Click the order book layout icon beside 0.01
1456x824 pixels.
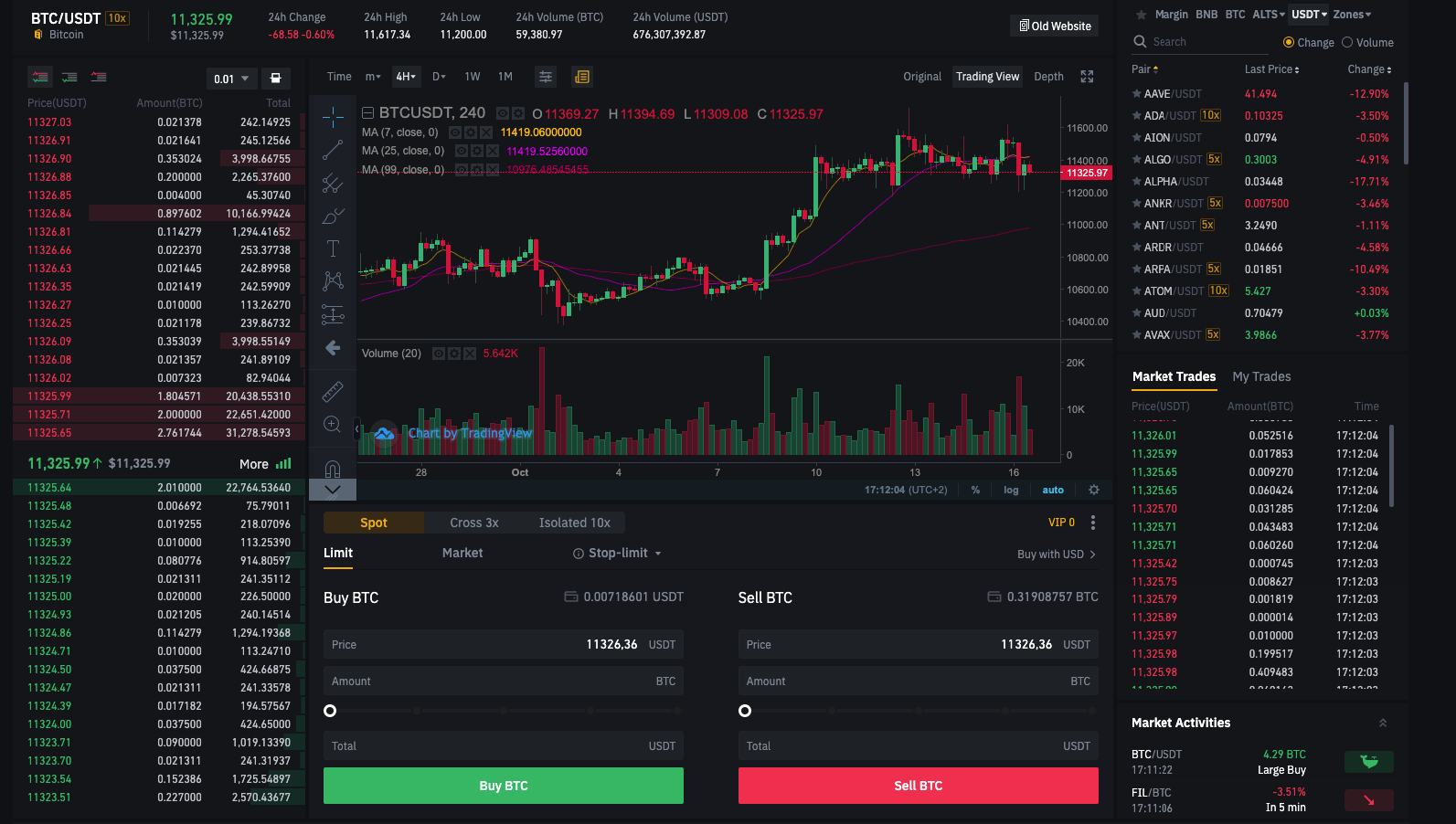pos(275,79)
